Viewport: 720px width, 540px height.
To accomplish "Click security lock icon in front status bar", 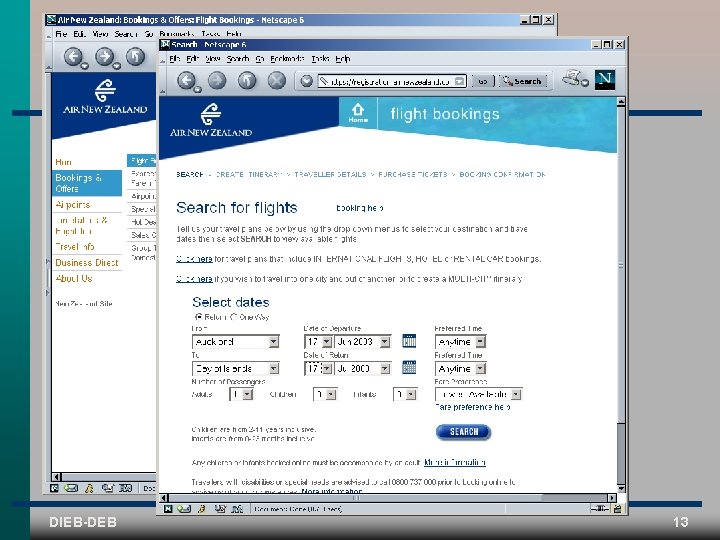I will point(617,509).
